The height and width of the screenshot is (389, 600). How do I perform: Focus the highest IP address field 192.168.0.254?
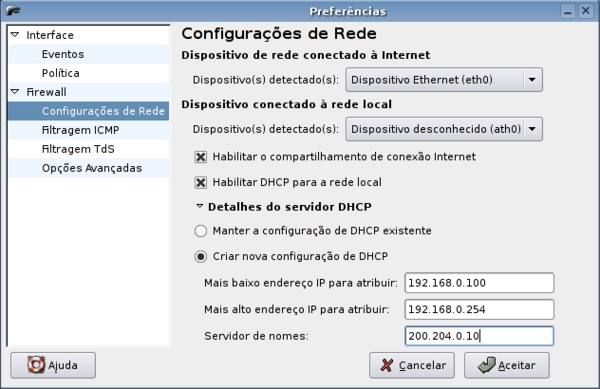[479, 309]
